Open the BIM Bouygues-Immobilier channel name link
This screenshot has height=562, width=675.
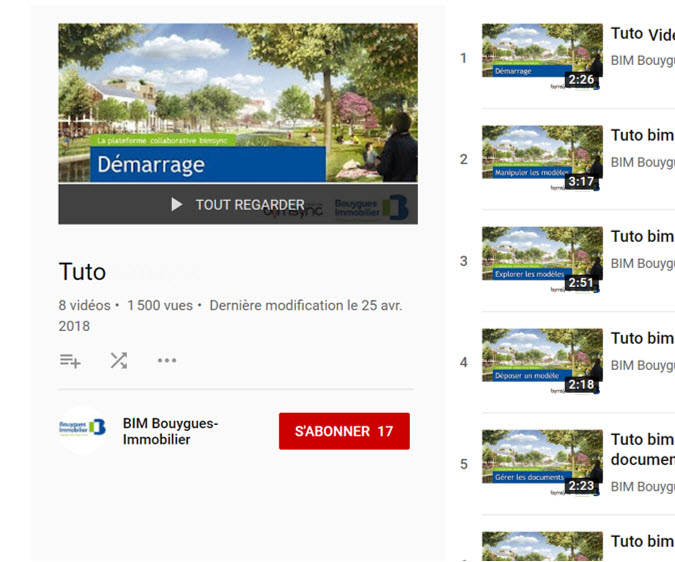coord(170,431)
